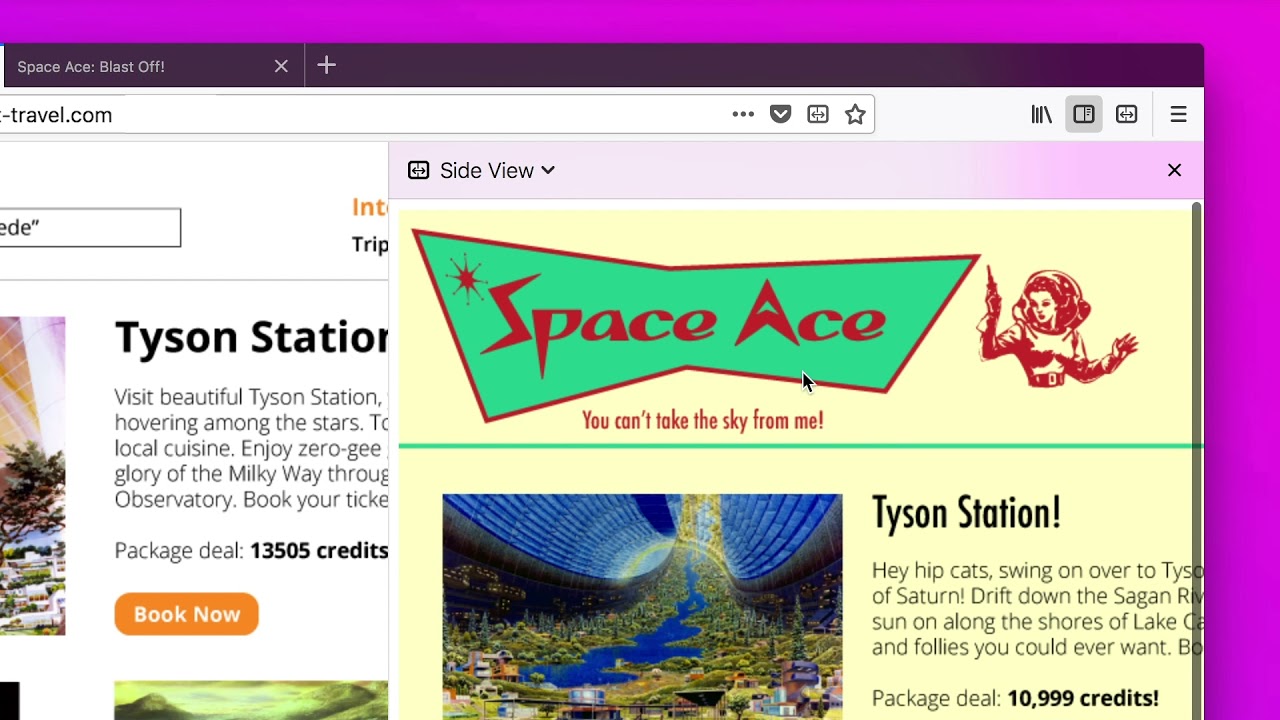
Task: Expand the Side View dropdown chevron
Action: [x=548, y=170]
